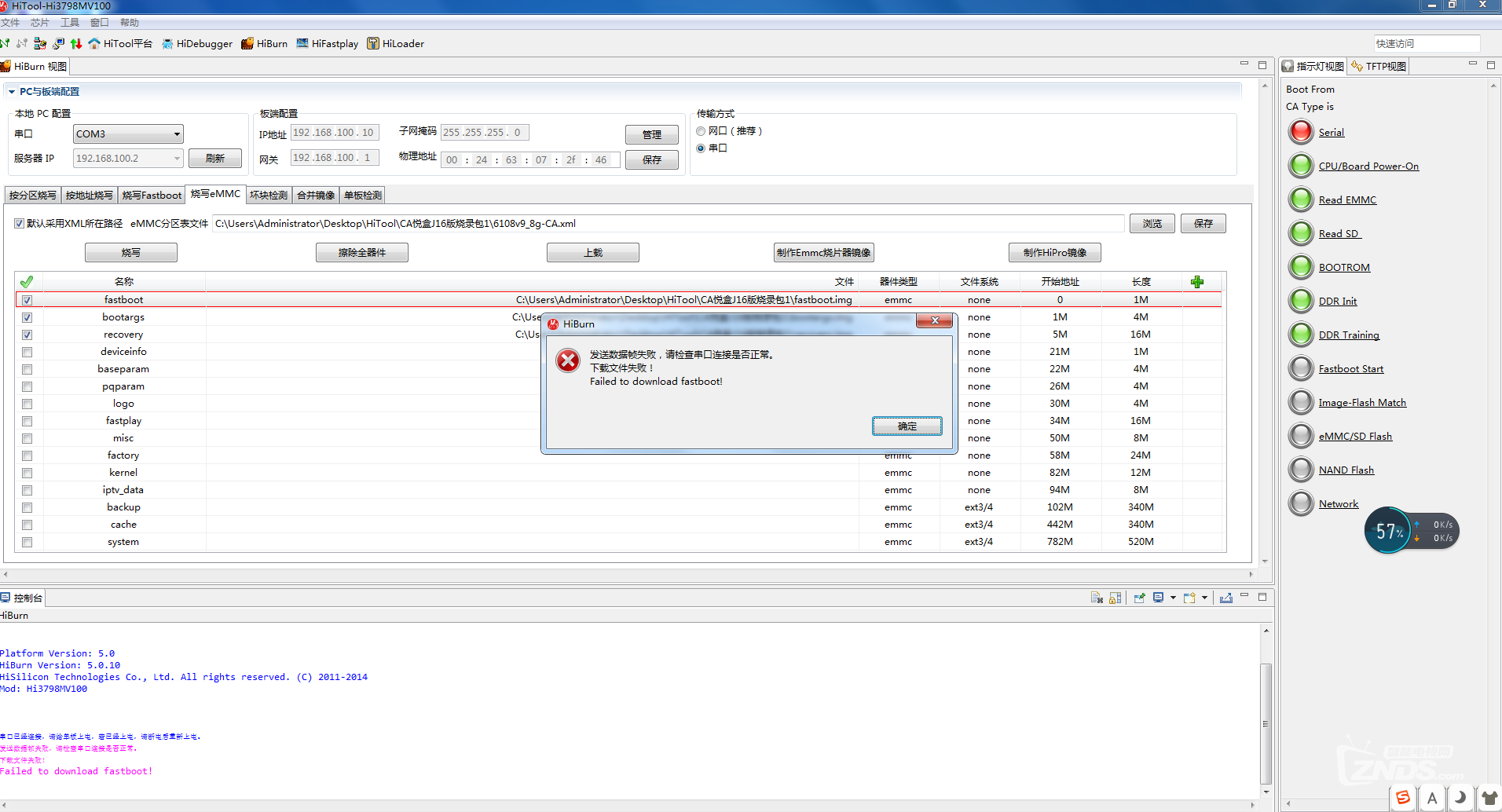Viewport: 1502px width, 812px height.
Task: Click the Browse button for XML file
Action: (x=1152, y=223)
